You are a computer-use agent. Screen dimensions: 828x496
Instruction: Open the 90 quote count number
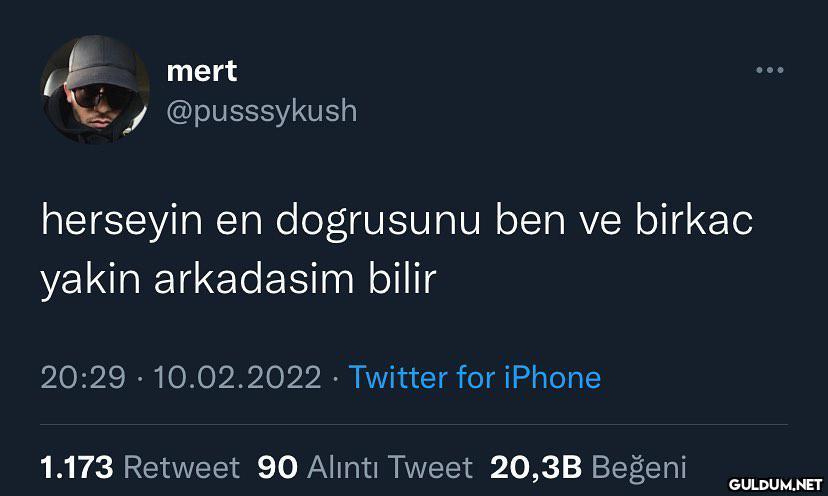277,467
